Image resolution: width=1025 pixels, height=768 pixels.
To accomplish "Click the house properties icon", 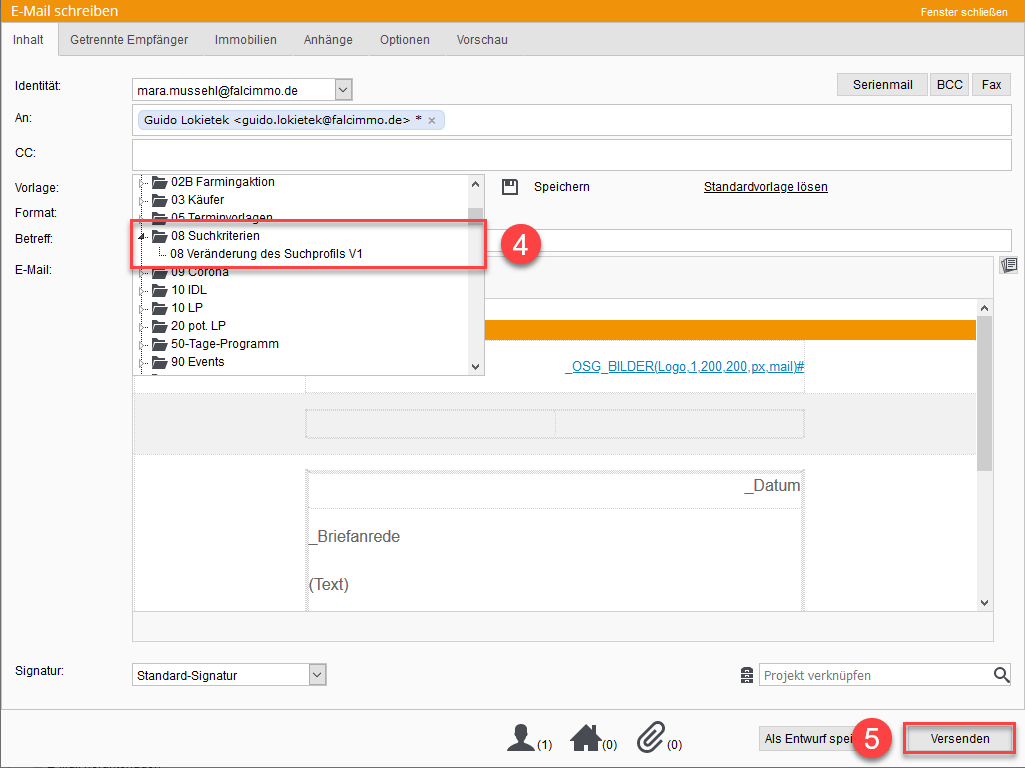I will click(585, 739).
